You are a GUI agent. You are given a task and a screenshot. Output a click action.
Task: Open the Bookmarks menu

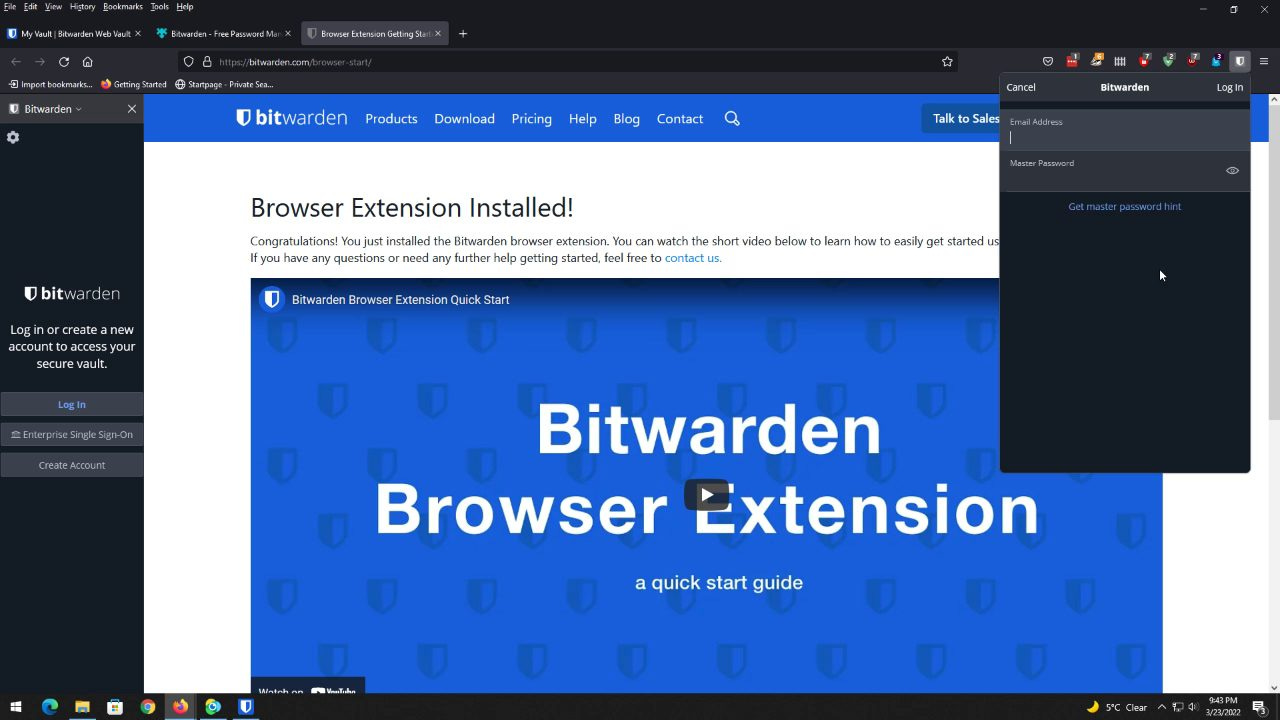(123, 6)
